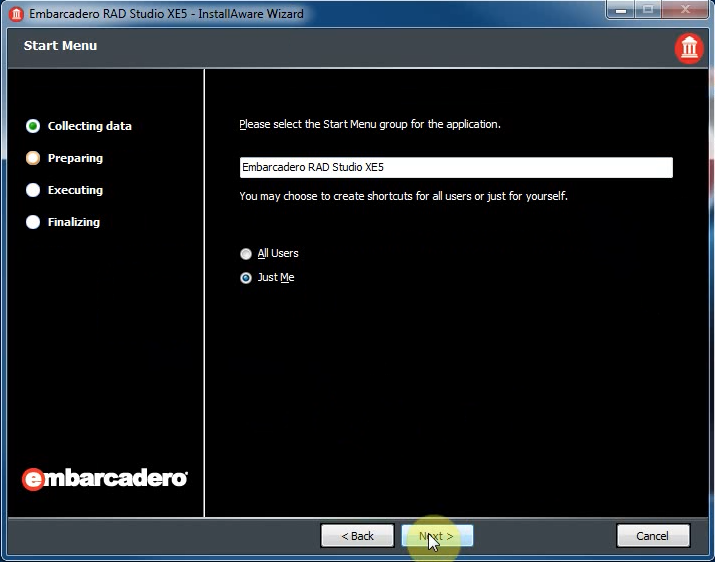The height and width of the screenshot is (562, 715).
Task: Click the Collecting data step label
Action: 90,126
